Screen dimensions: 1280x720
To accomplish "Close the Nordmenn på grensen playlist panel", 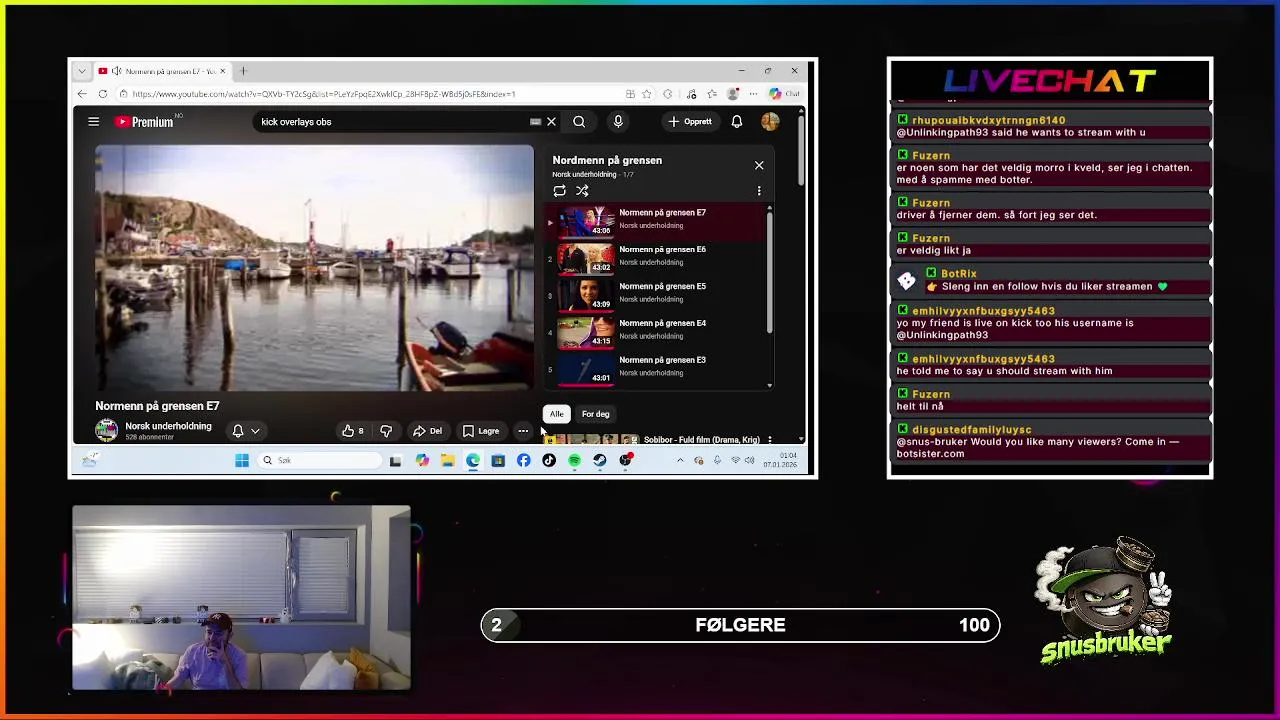I will tap(759, 165).
